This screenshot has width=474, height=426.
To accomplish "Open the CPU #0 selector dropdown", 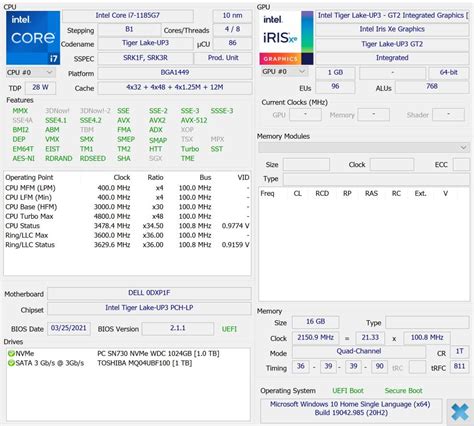I will 30,72.
